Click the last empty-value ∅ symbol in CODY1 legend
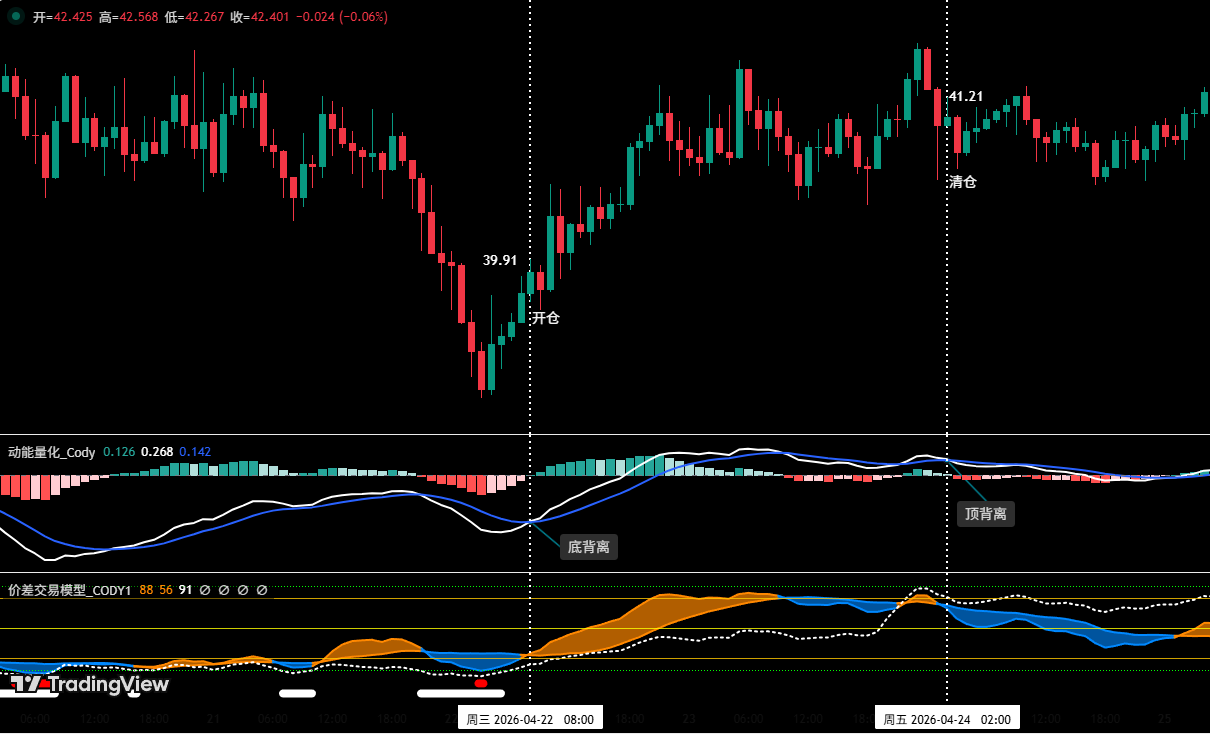This screenshot has height=736, width=1210. point(262,590)
